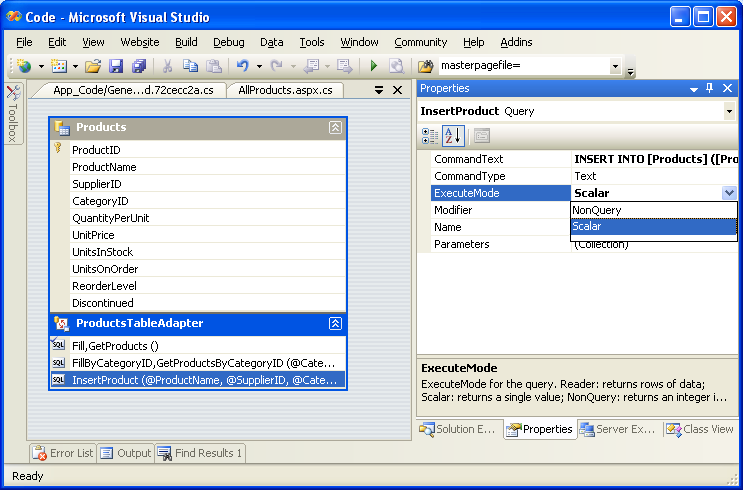Open the Build menu
This screenshot has height=490, width=743.
pos(186,42)
